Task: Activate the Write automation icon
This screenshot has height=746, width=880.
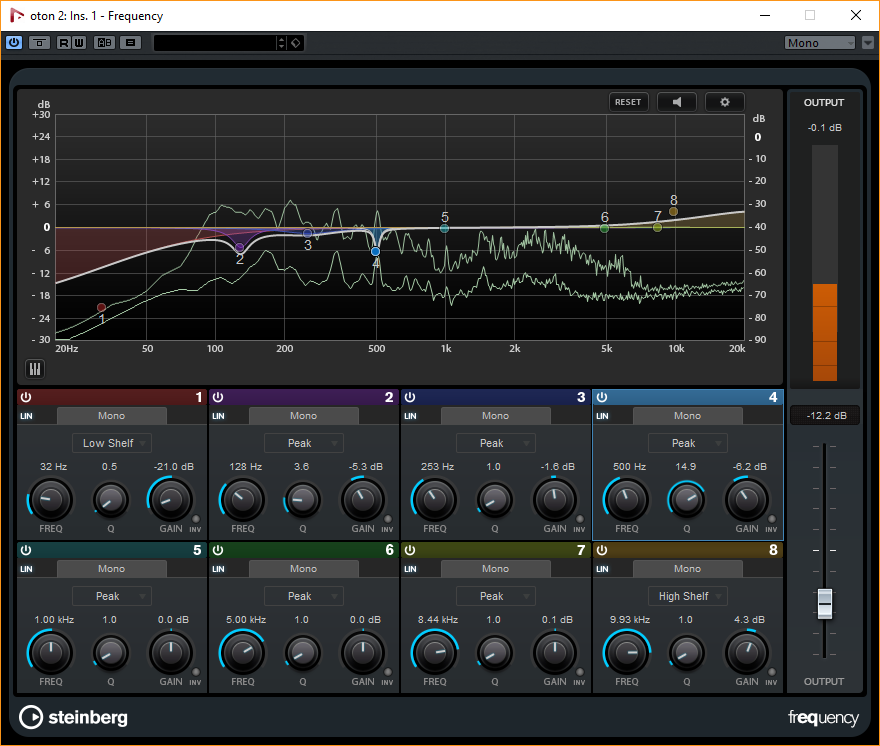Action: pyautogui.click(x=79, y=42)
